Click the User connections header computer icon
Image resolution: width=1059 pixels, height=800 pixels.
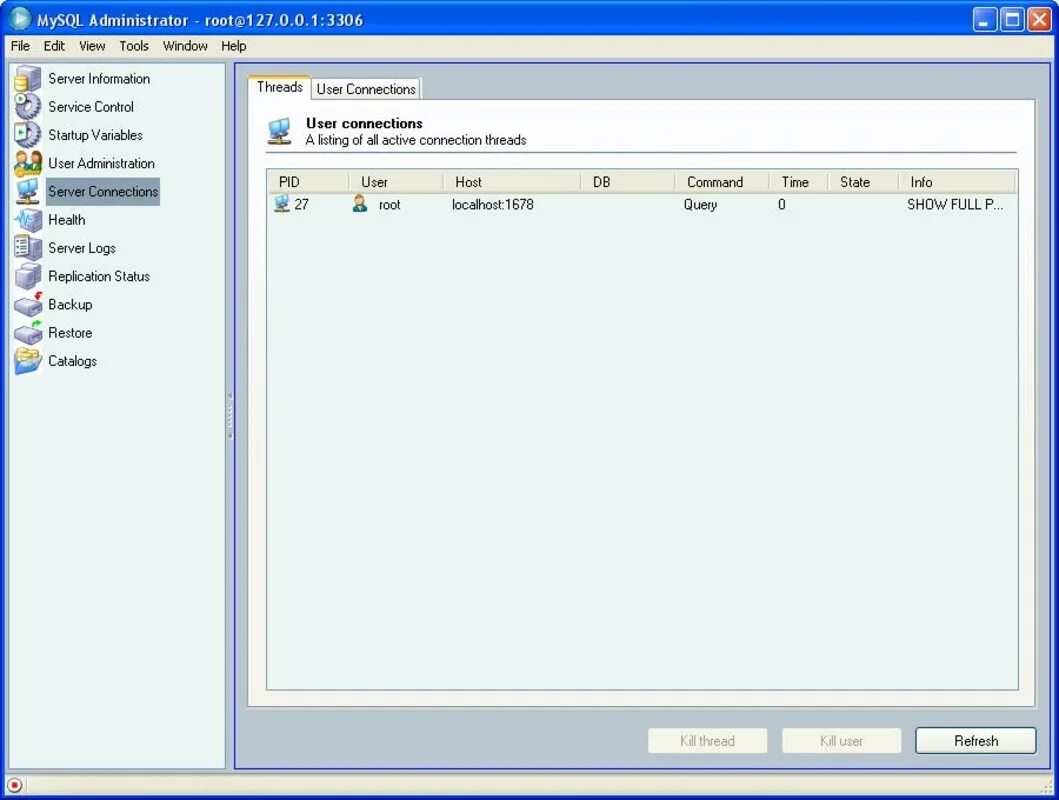click(x=280, y=131)
